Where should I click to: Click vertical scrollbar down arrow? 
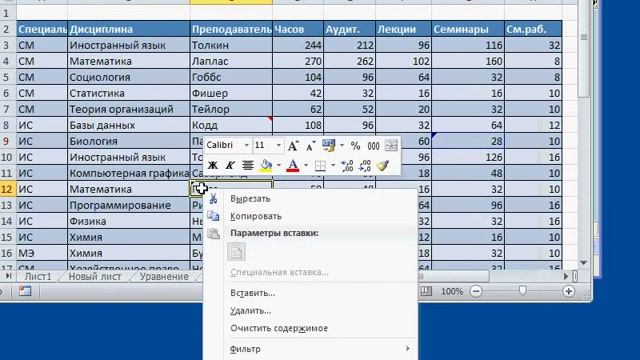tap(584, 263)
